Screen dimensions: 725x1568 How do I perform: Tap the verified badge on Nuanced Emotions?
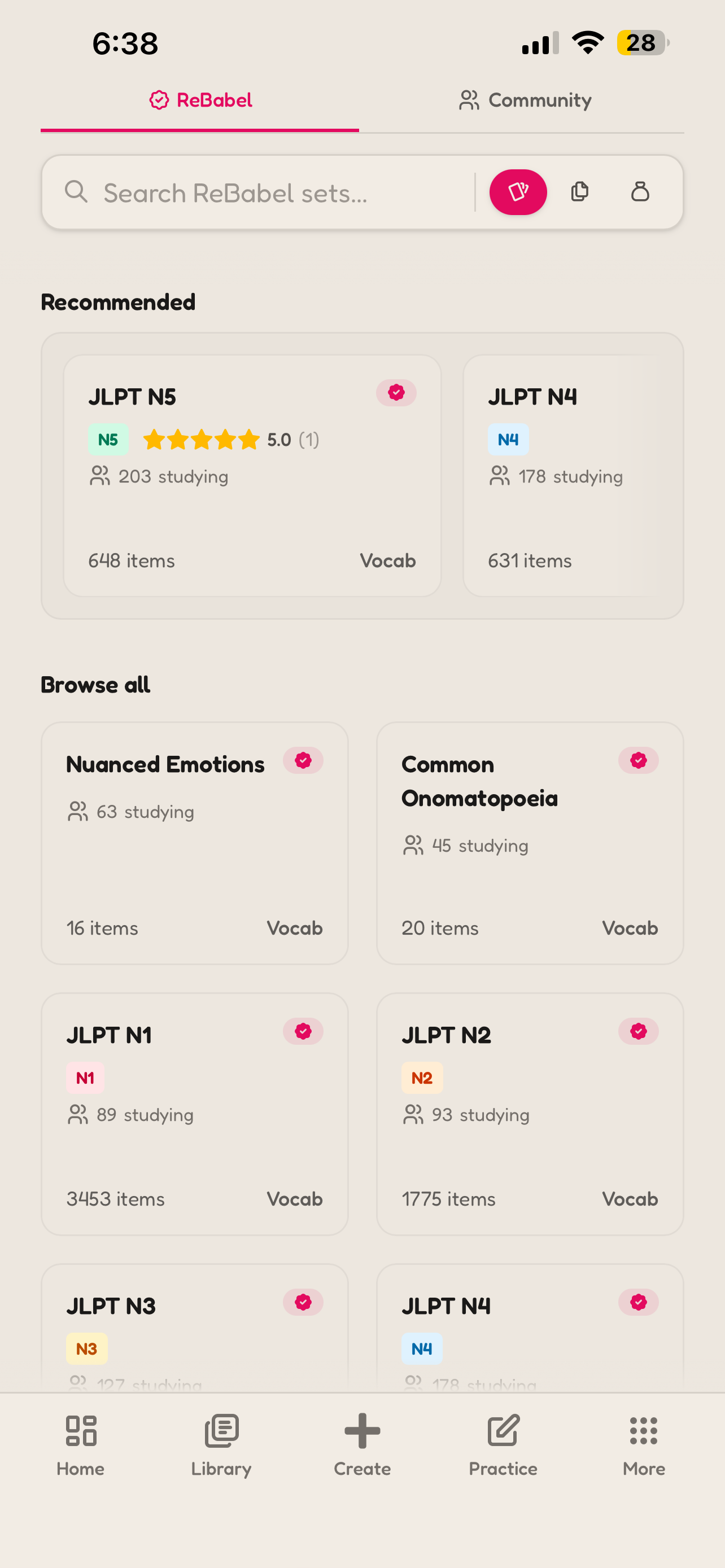point(303,760)
